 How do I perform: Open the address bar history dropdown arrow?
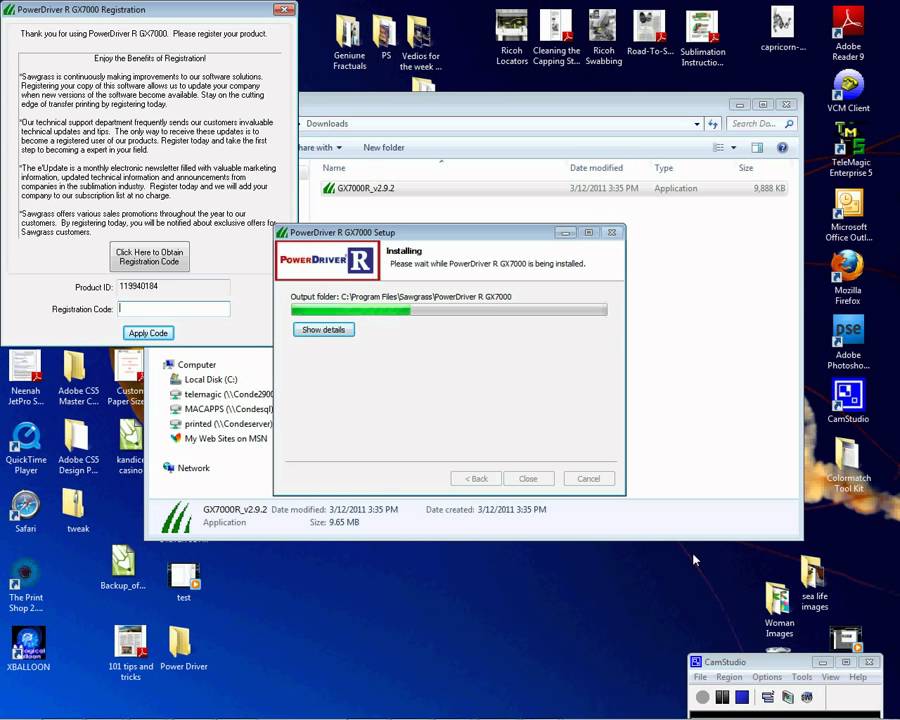[x=697, y=123]
